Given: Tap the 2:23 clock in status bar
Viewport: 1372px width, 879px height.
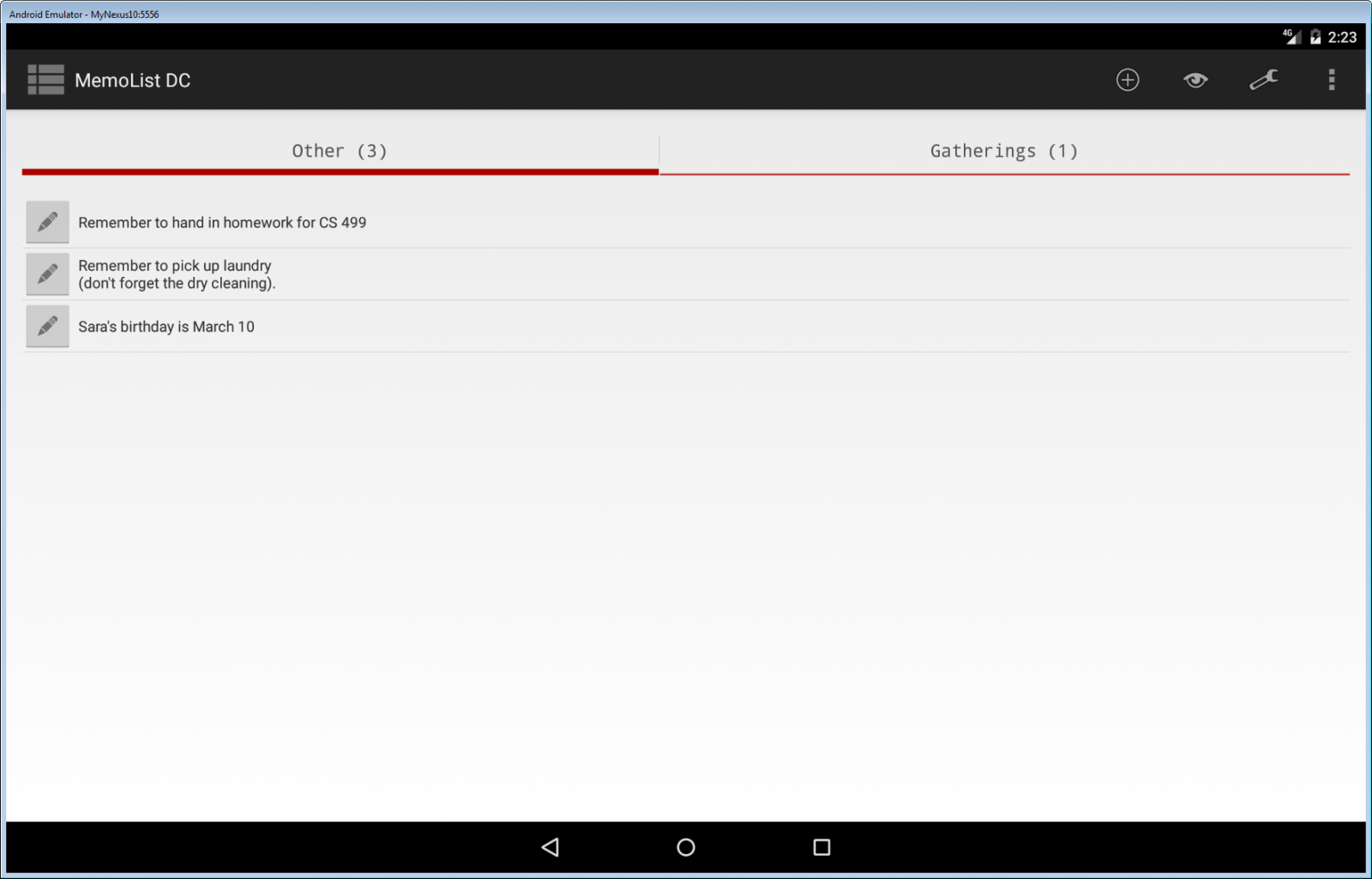Looking at the screenshot, I should coord(1342,37).
